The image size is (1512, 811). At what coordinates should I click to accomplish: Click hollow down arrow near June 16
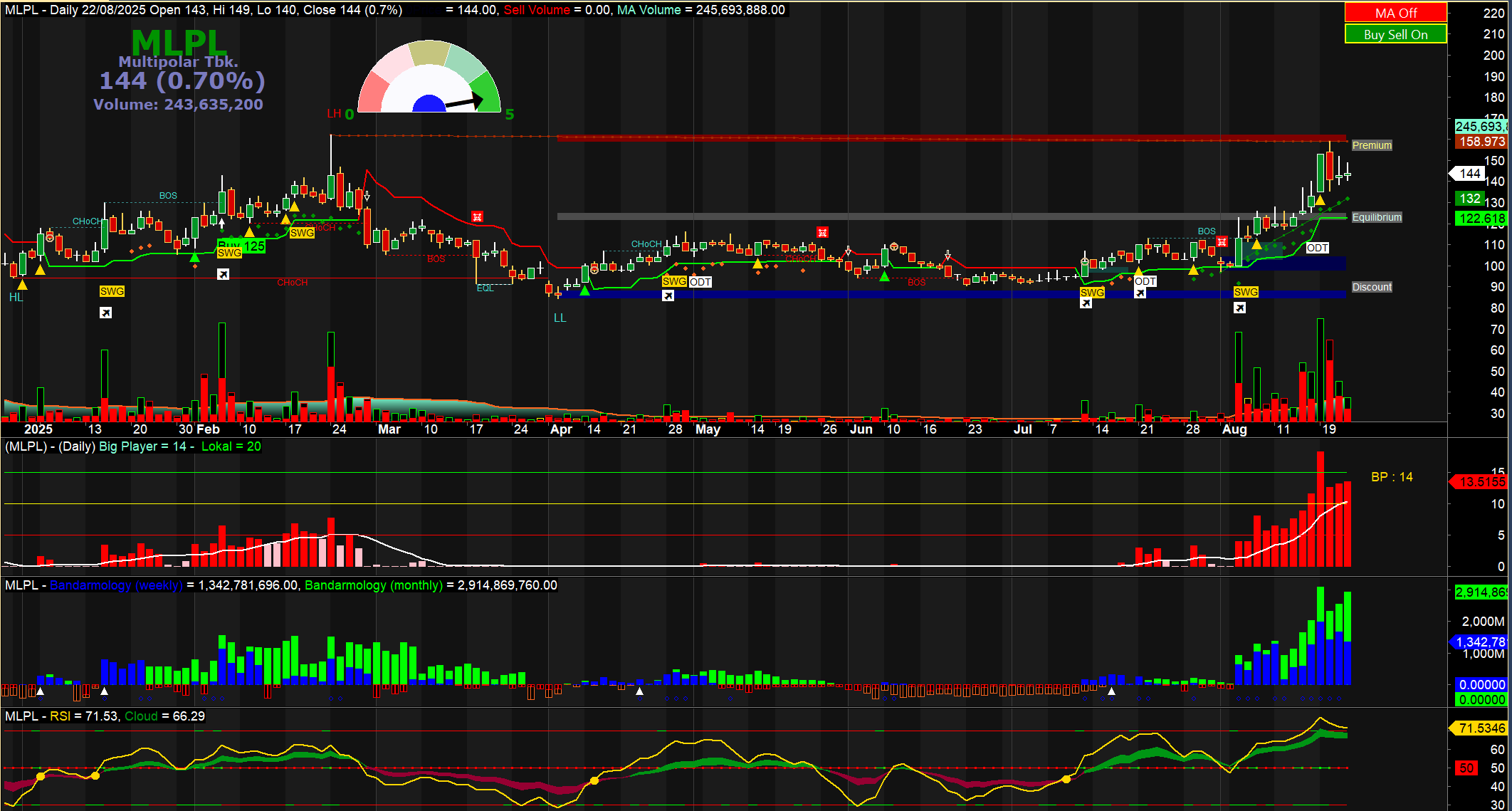[x=947, y=255]
